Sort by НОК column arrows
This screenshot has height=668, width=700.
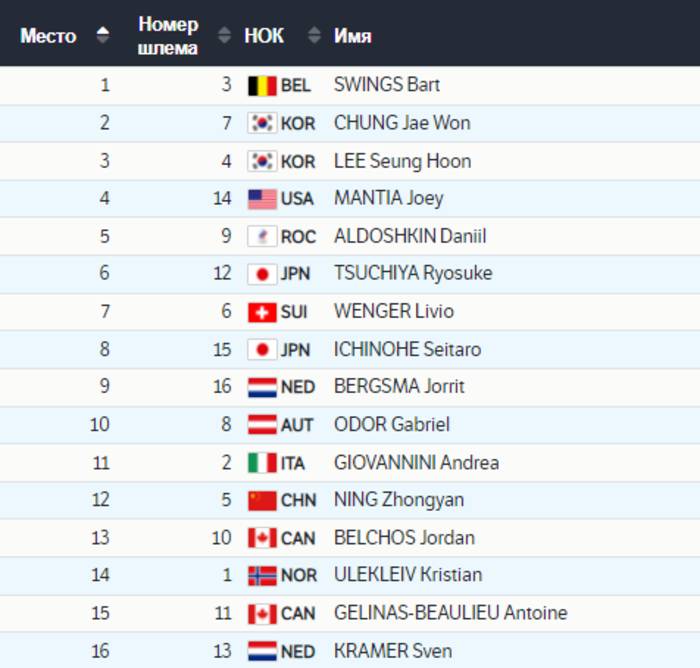[314, 35]
